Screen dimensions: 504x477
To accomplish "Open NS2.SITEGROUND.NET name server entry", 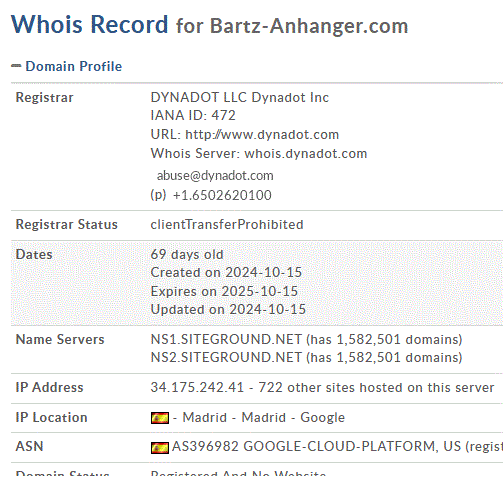I will click(226, 357).
